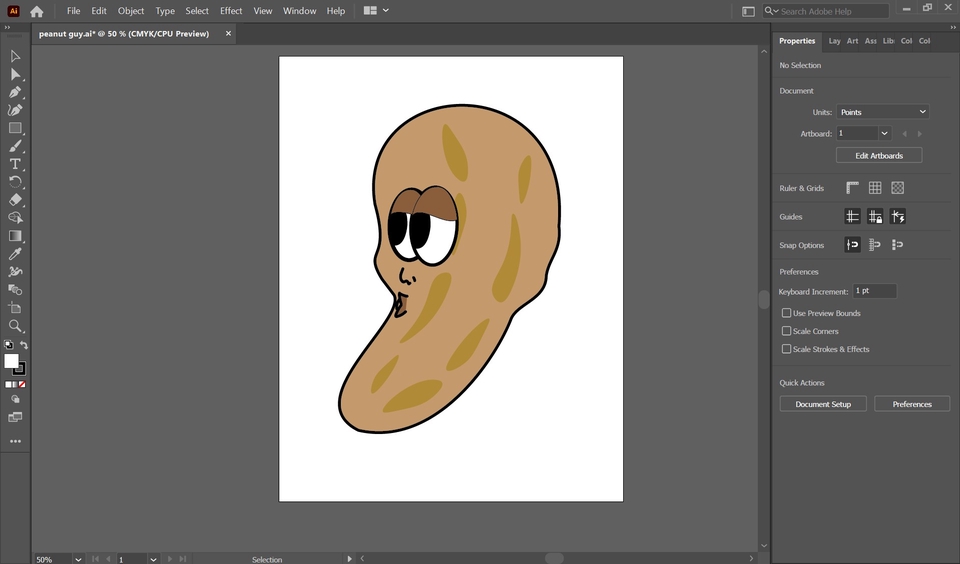Expand the Arrange Documents dropdown arrow
The image size is (960, 564).
(386, 10)
